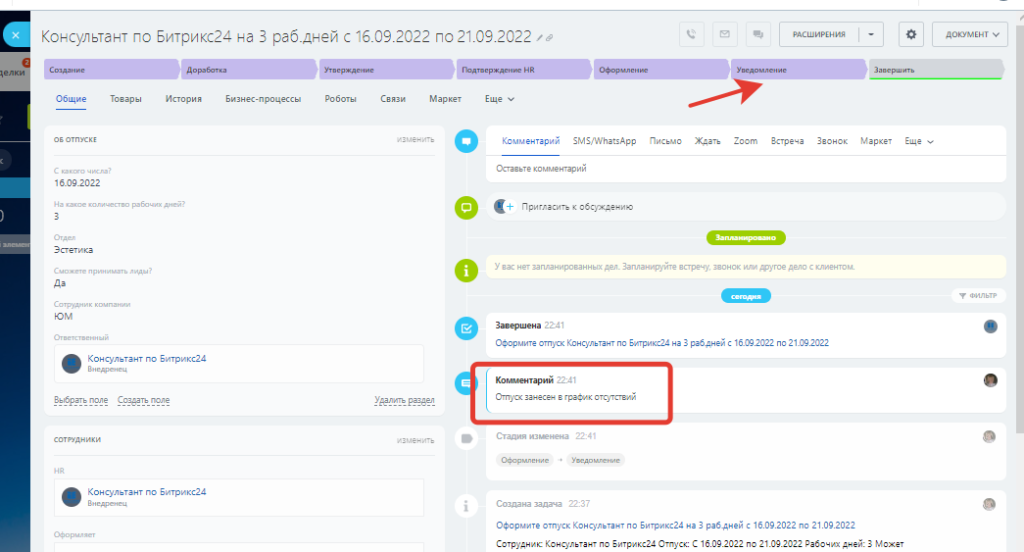Click Пригласить к обсуждению
The width and height of the screenshot is (1024, 552).
pyautogui.click(x=577, y=206)
